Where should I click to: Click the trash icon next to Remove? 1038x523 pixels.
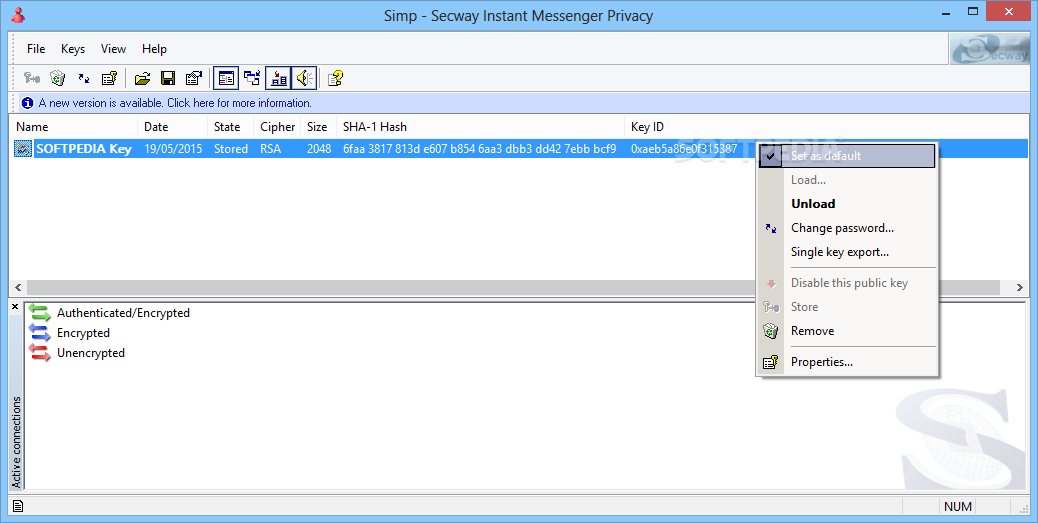coord(771,331)
